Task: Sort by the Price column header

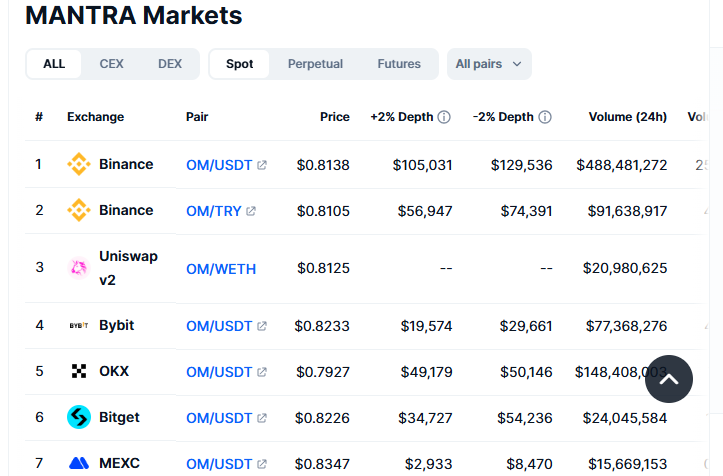Action: pos(335,117)
